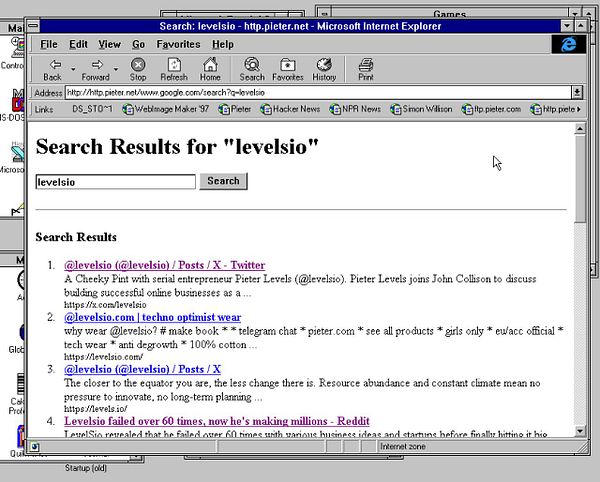Click the Address URL field
The image size is (600, 482).
tap(318, 92)
